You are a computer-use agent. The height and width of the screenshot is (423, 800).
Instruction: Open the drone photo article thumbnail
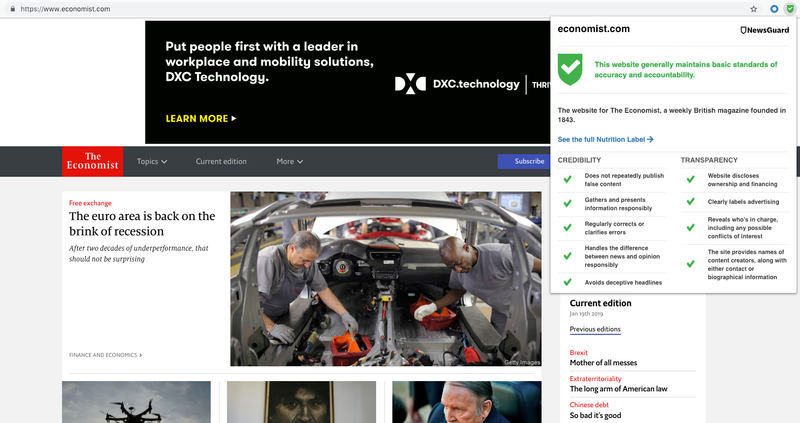(136, 402)
